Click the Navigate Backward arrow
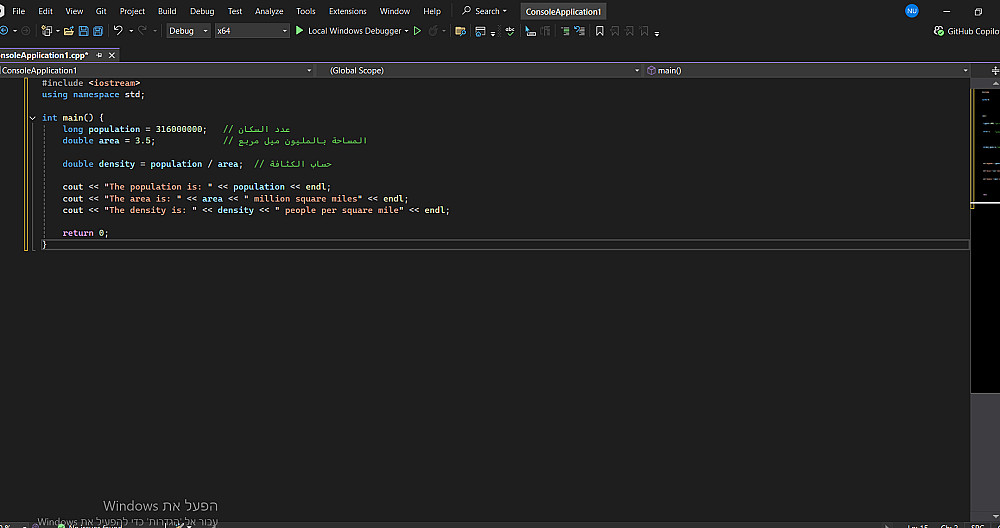The image size is (1000, 528). click(4, 31)
